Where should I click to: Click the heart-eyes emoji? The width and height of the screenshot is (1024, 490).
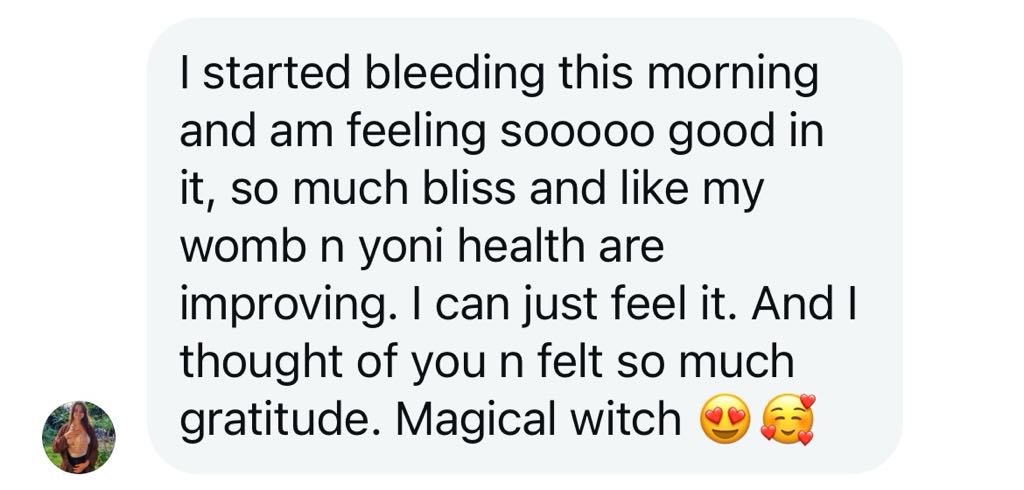coord(725,421)
